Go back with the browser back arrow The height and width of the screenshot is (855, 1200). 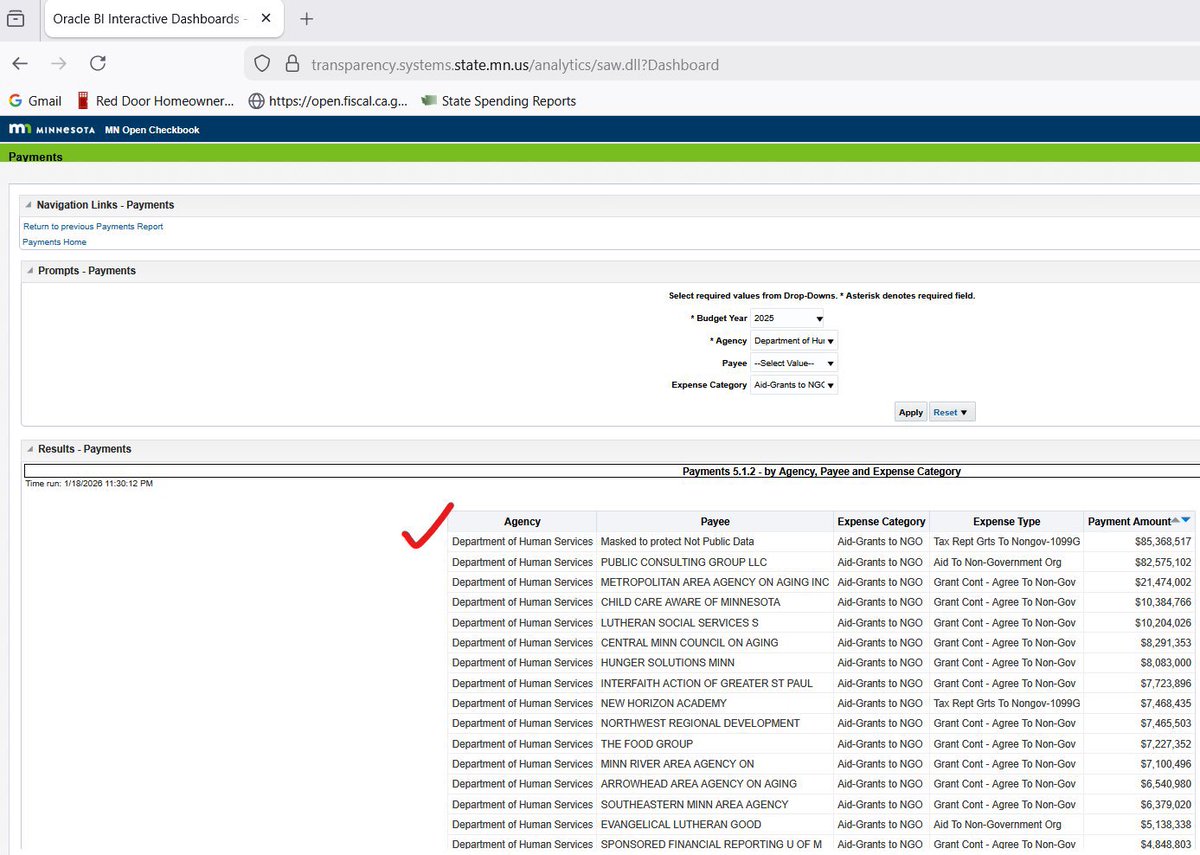pyautogui.click(x=20, y=64)
